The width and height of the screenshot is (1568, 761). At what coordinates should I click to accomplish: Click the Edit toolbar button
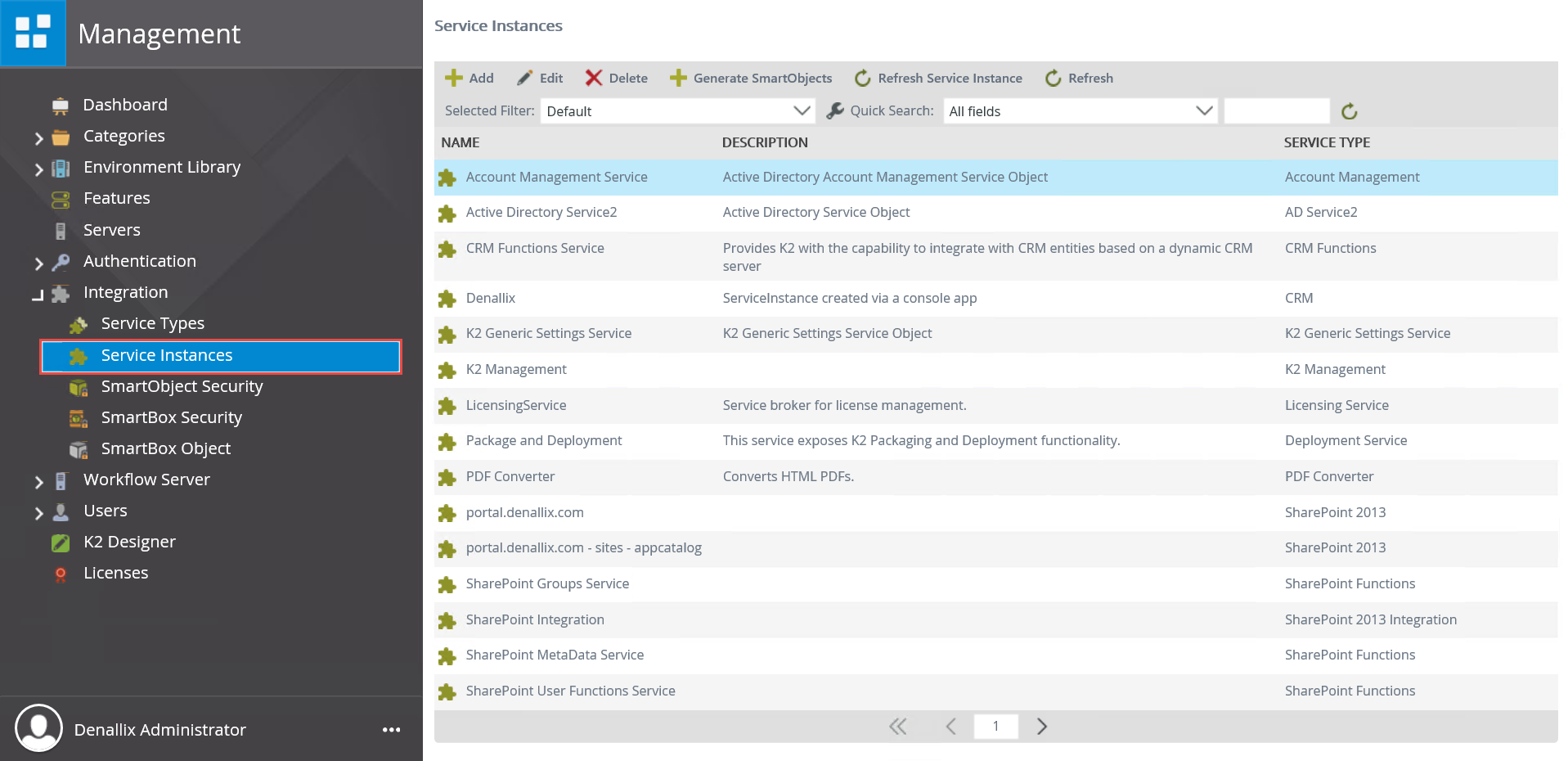[x=540, y=78]
